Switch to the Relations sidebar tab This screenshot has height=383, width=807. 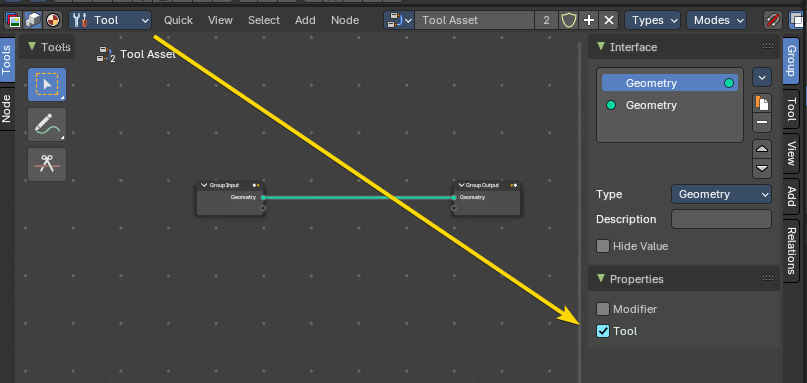pos(792,251)
